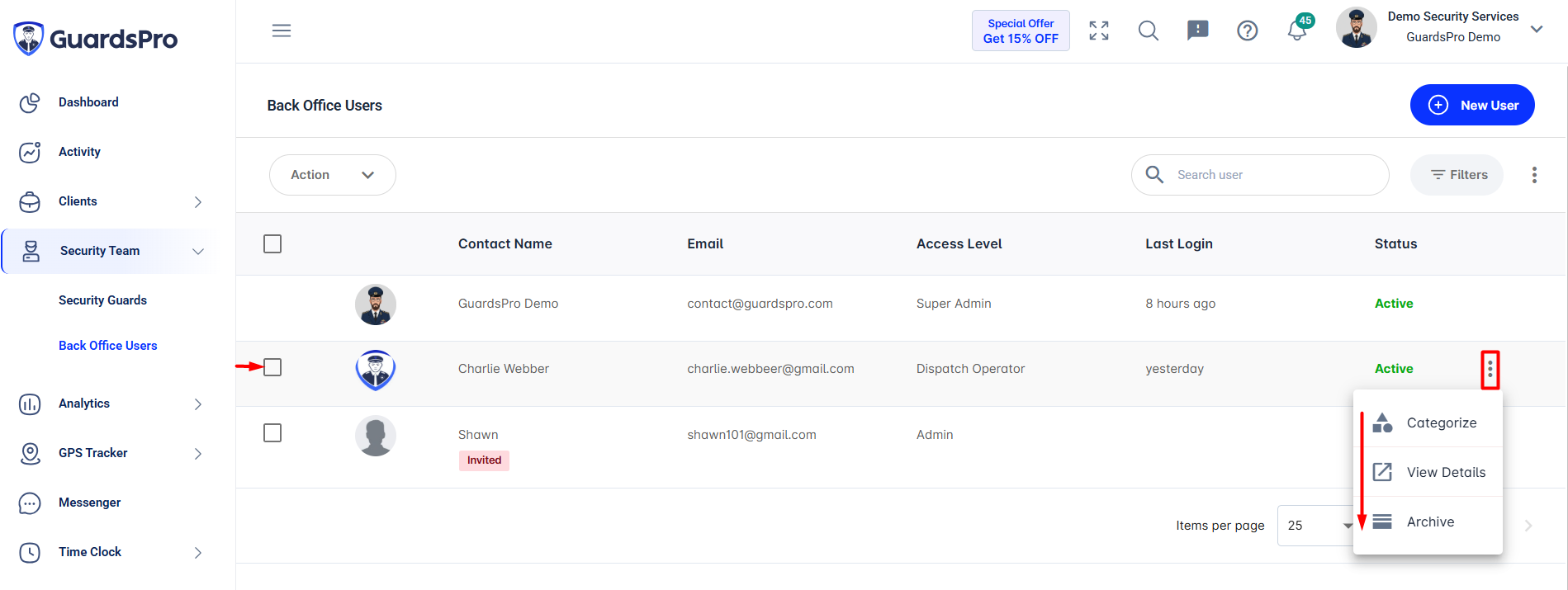Click the GPS Tracker pin icon
The image size is (1568, 590).
point(30,453)
